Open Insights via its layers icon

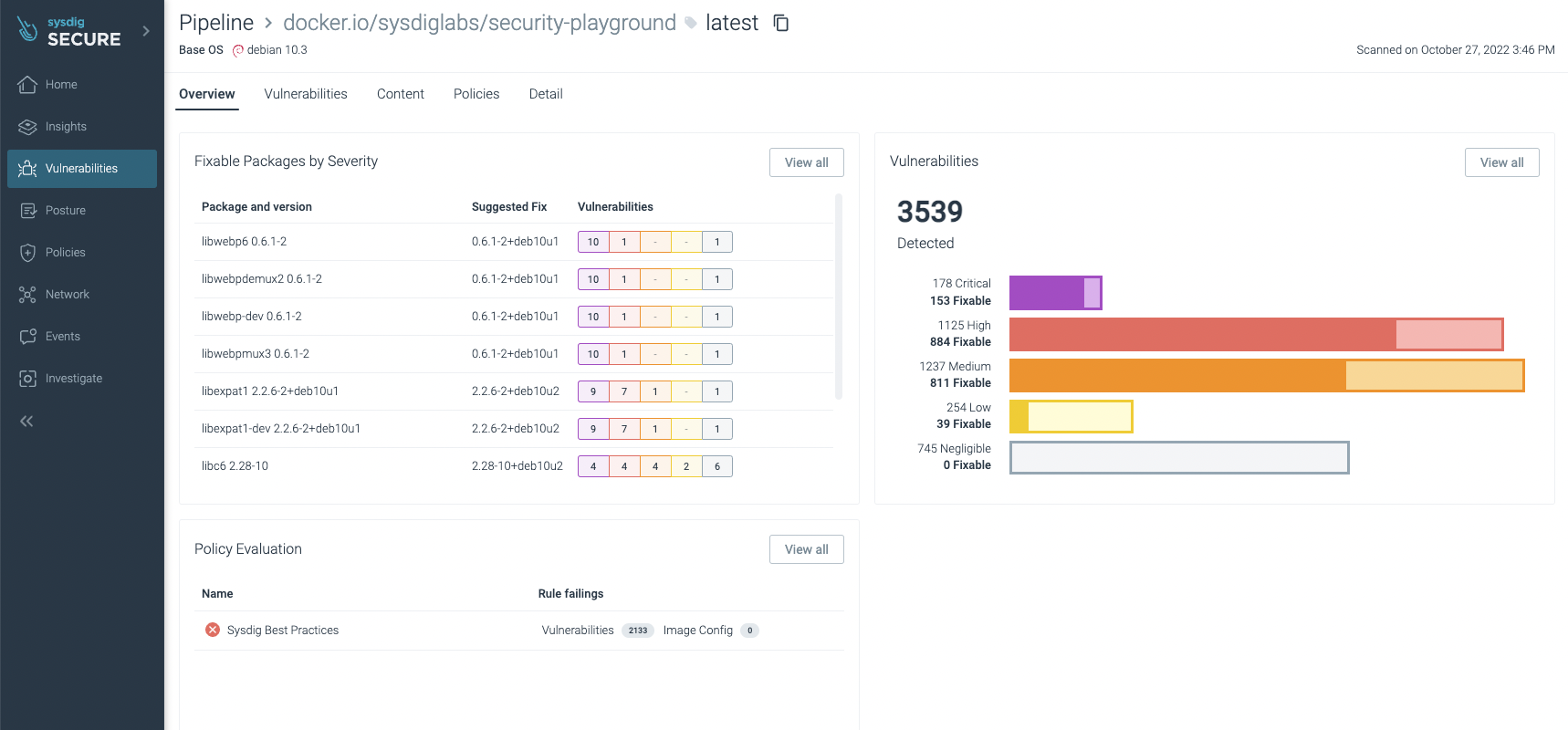27,126
